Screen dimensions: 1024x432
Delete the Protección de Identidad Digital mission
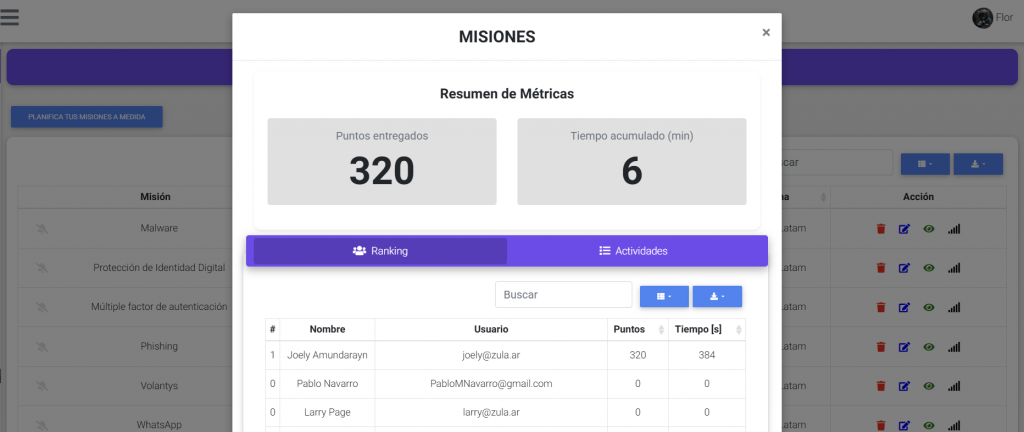tap(881, 268)
